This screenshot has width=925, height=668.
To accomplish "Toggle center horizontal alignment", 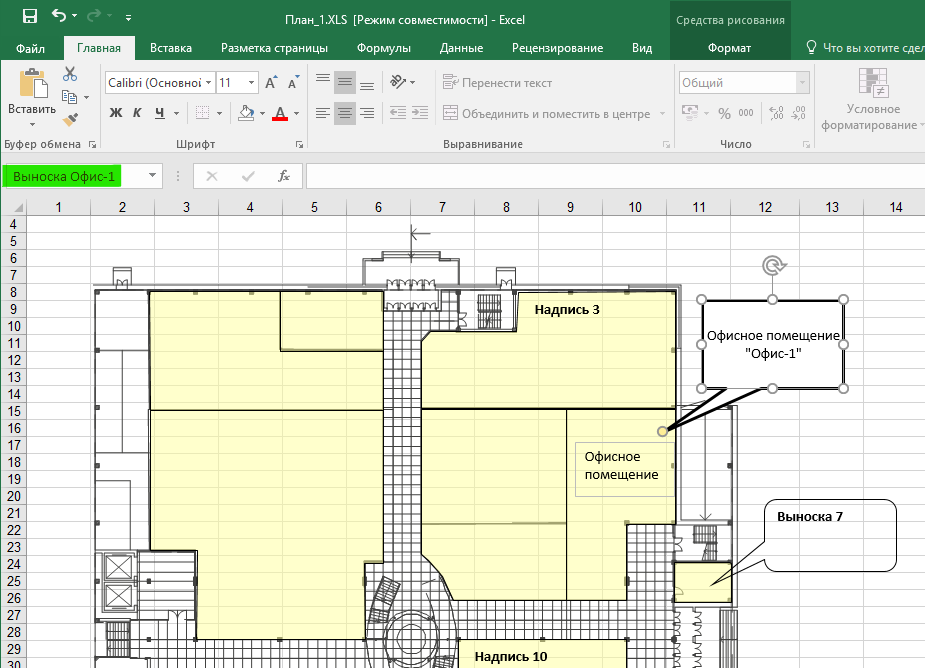I will coord(344,113).
